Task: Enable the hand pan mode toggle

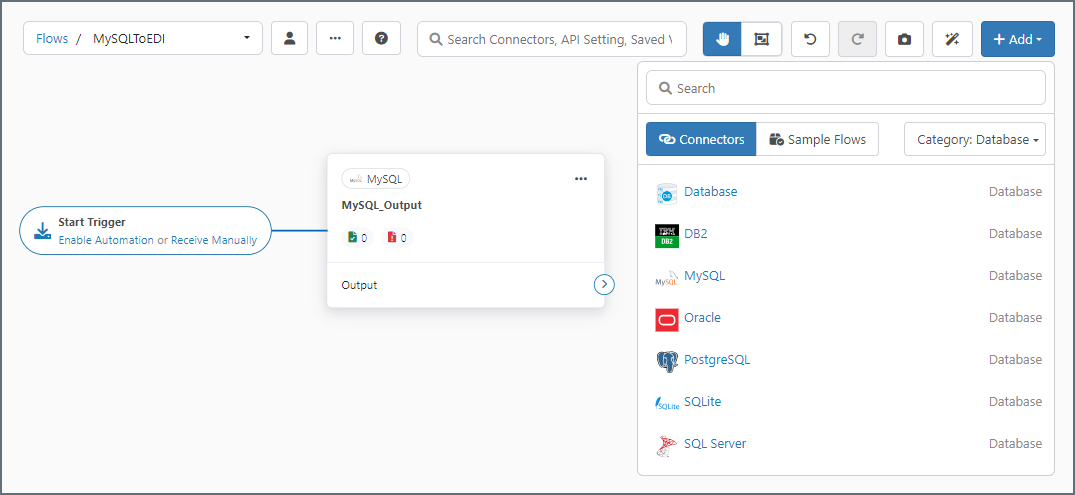Action: click(x=722, y=39)
